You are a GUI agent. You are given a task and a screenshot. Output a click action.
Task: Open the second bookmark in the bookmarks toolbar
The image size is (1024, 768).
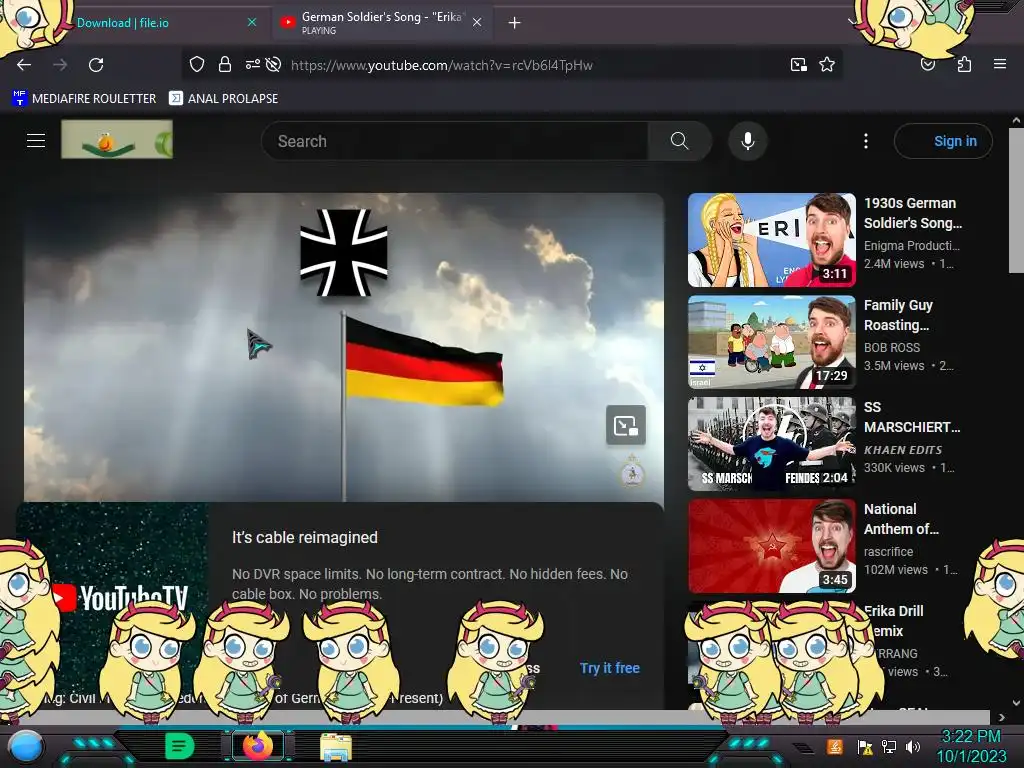[223, 99]
